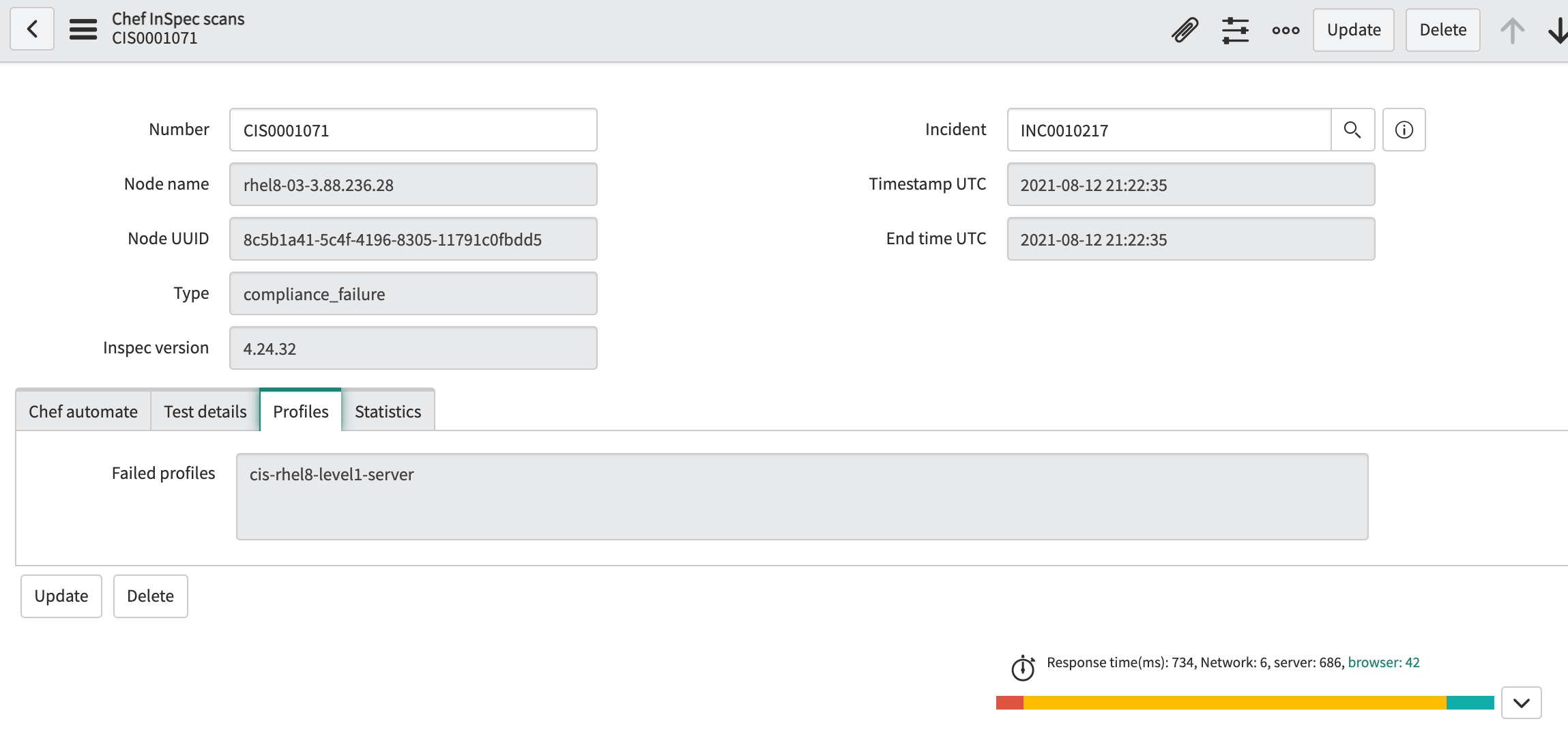
Task: Click the back arrow in the header
Action: tap(32, 29)
